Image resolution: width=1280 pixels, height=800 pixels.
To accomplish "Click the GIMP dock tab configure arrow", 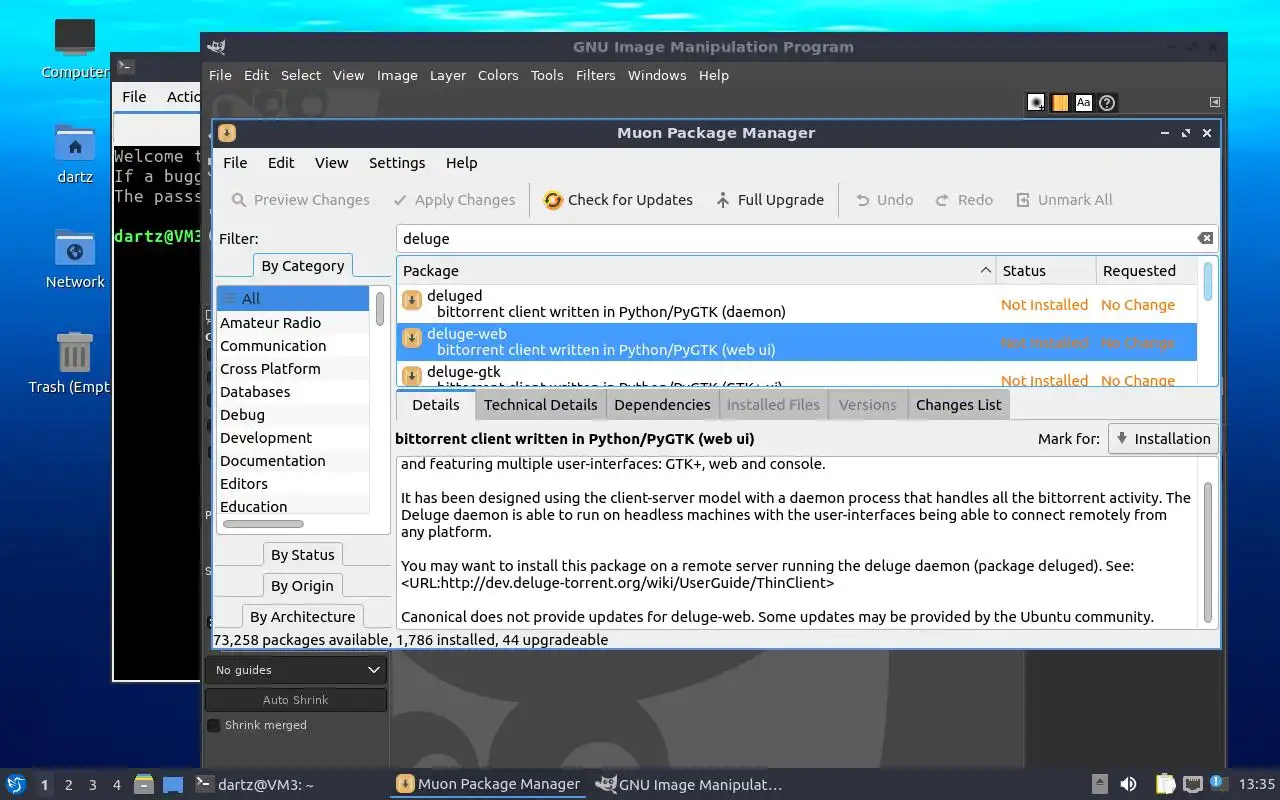I will pos(1215,102).
